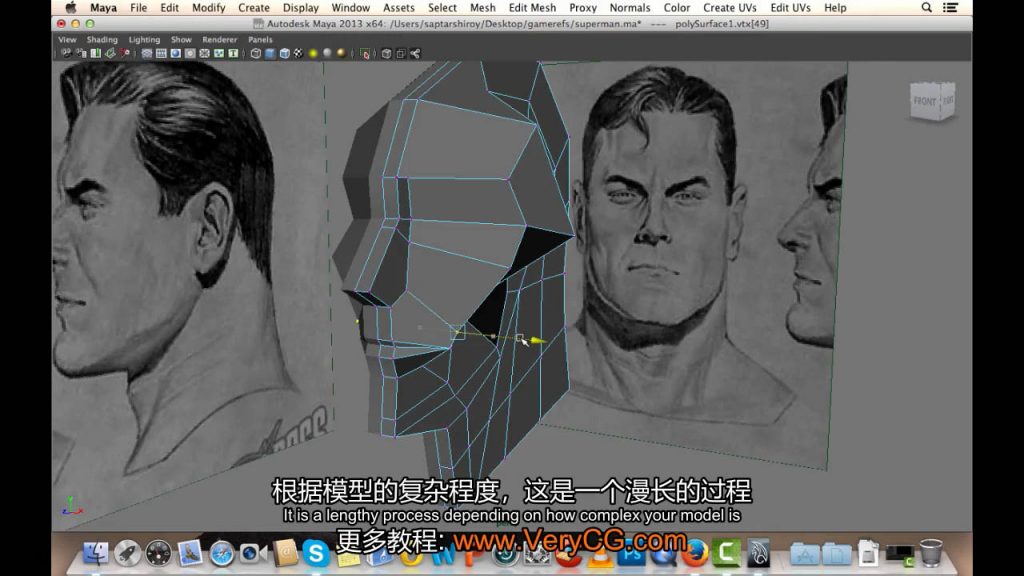The width and height of the screenshot is (1024, 576).
Task: Open the Normals menu
Action: [630, 8]
